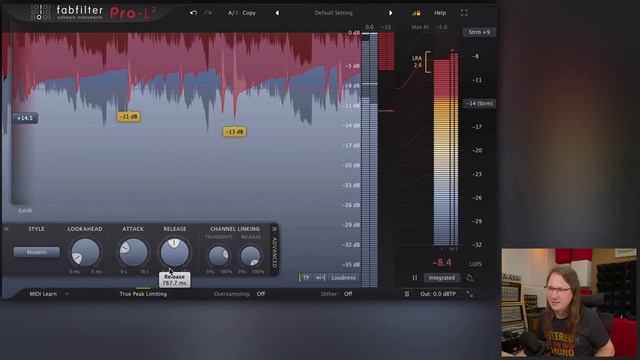The width and height of the screenshot is (640, 360).
Task: Open the Dither Off menu
Action: (348, 294)
